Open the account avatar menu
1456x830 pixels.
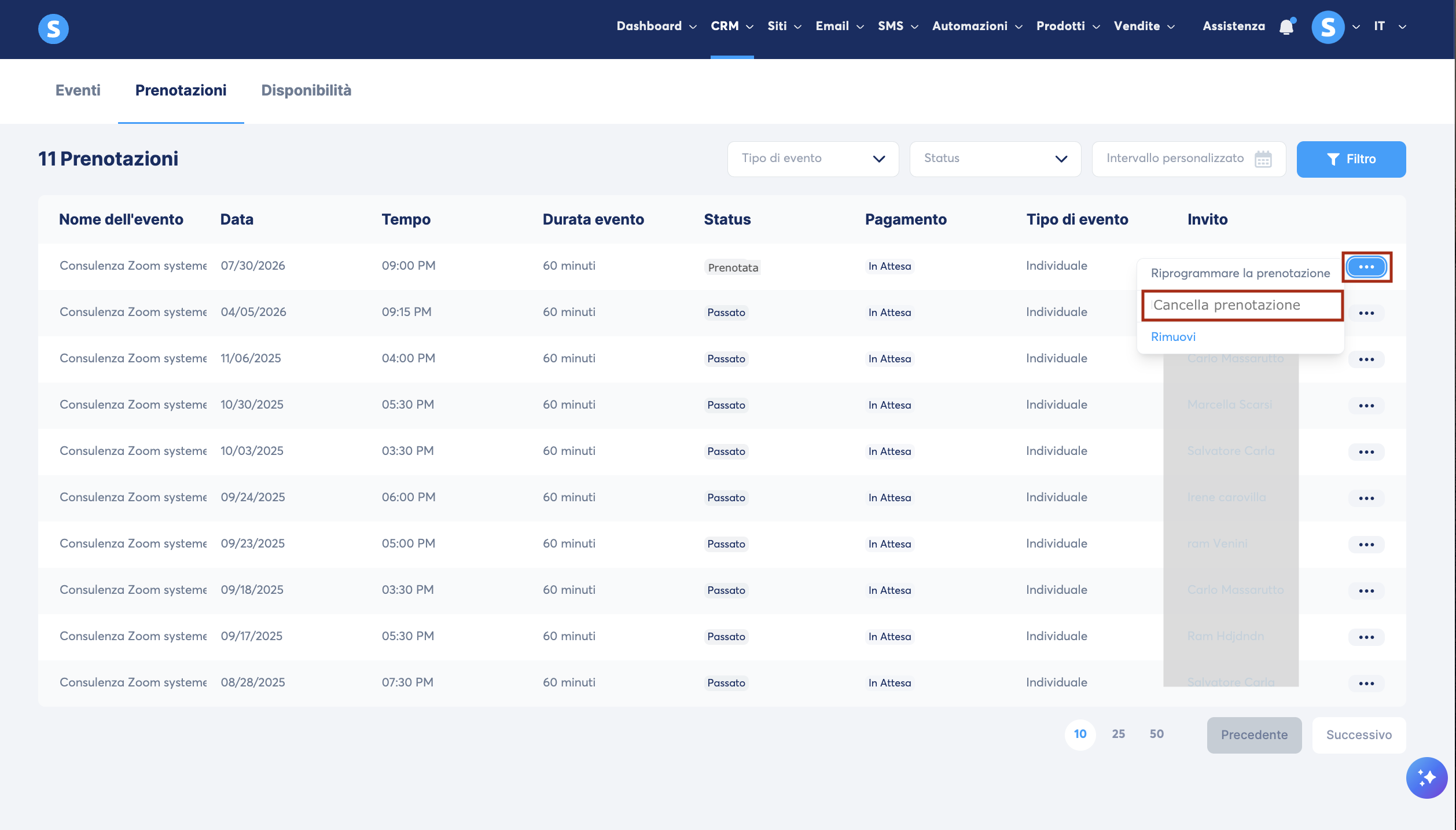(x=1328, y=27)
